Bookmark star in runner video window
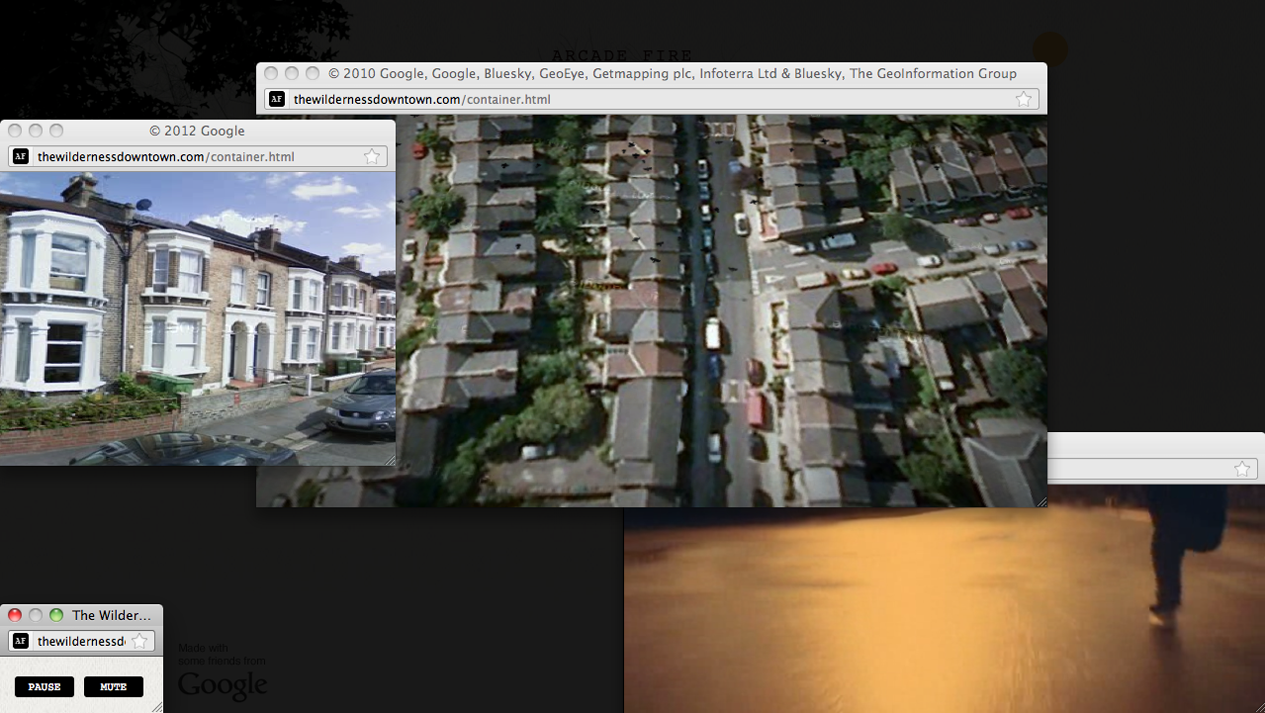Image resolution: width=1265 pixels, height=713 pixels. click(1242, 469)
